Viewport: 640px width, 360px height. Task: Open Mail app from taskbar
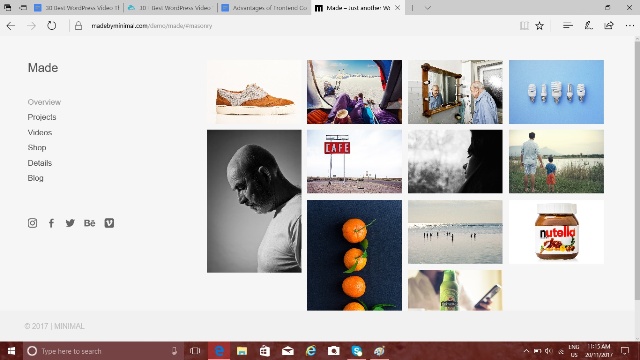pyautogui.click(x=288, y=351)
